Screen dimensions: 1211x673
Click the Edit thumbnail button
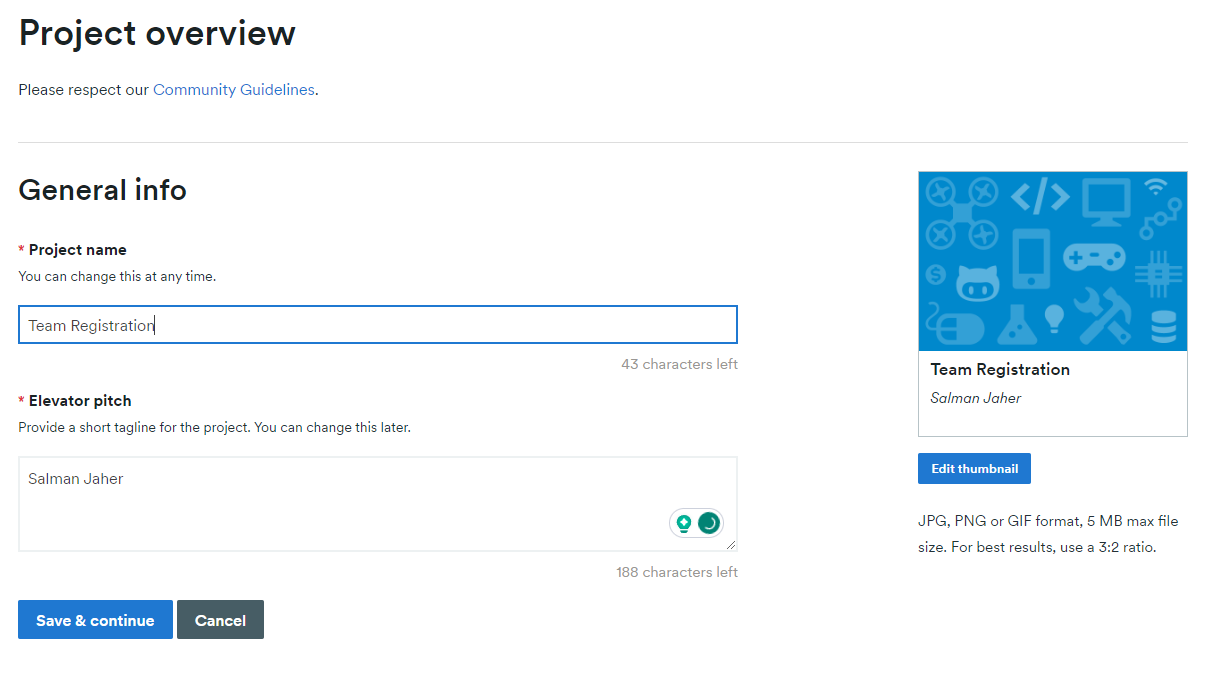tap(973, 468)
